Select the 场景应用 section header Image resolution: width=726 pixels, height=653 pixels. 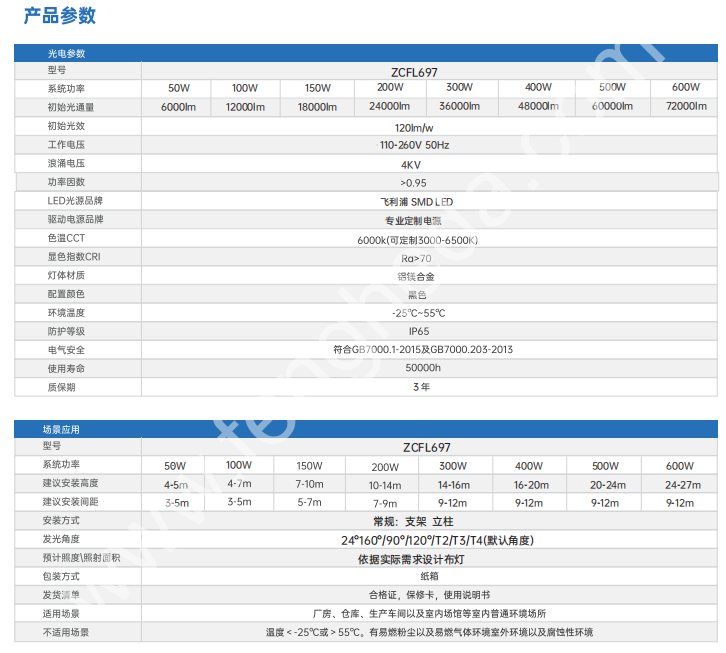tap(61, 430)
